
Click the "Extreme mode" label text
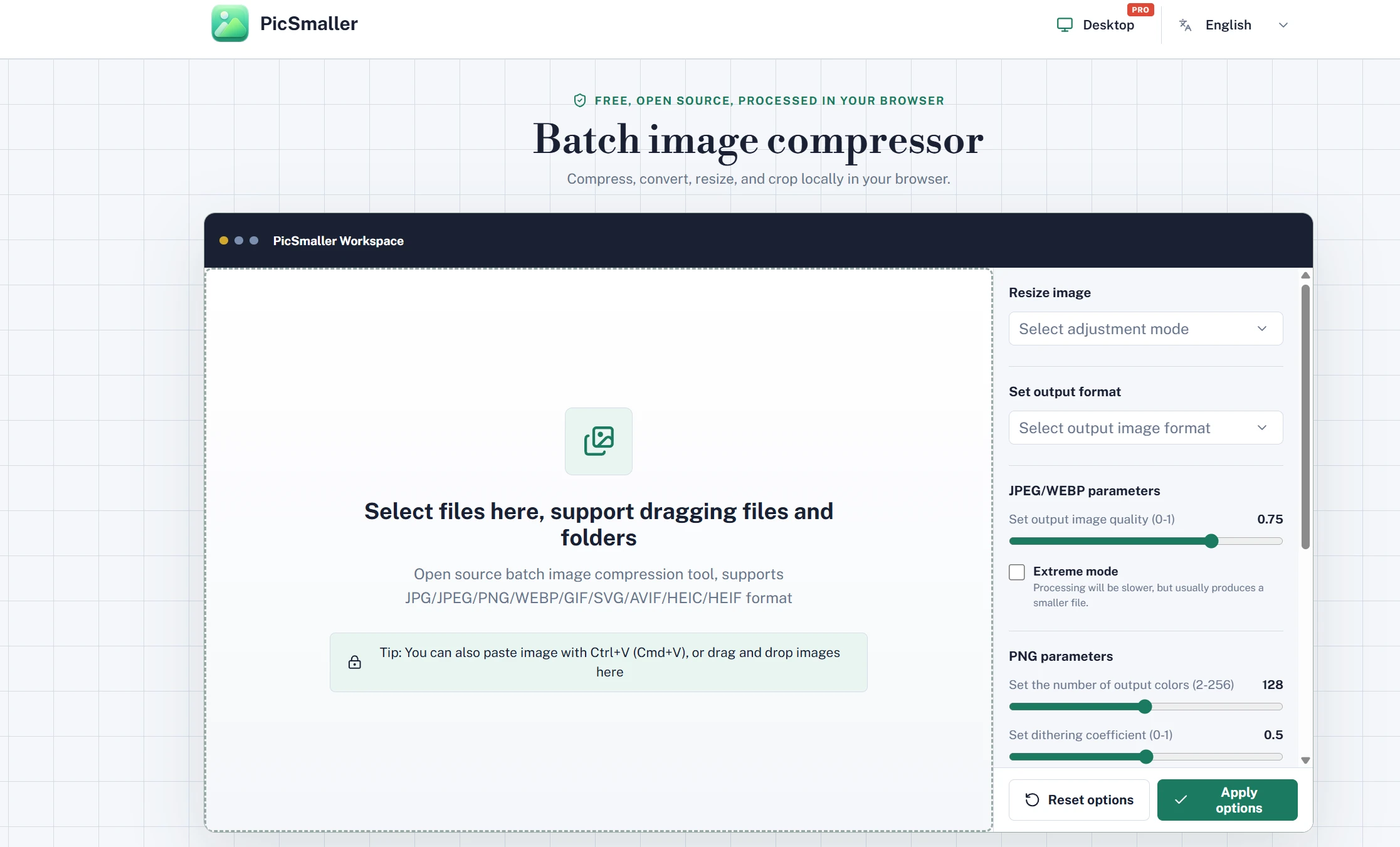coord(1075,571)
